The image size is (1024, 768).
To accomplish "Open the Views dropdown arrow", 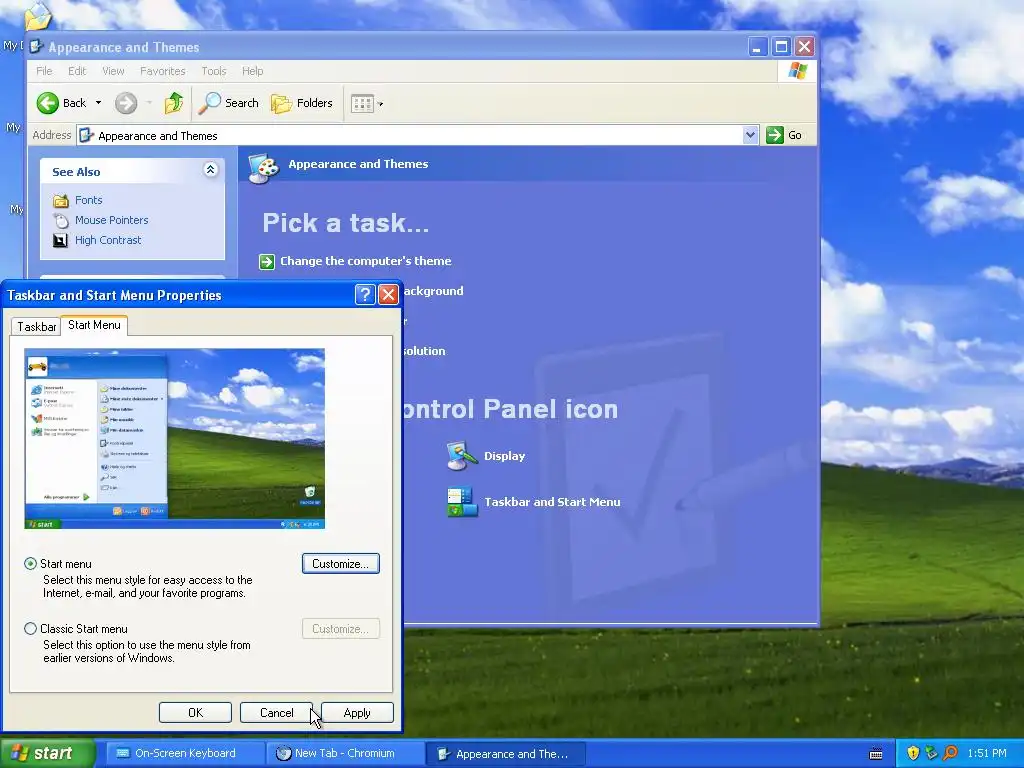I will (381, 104).
